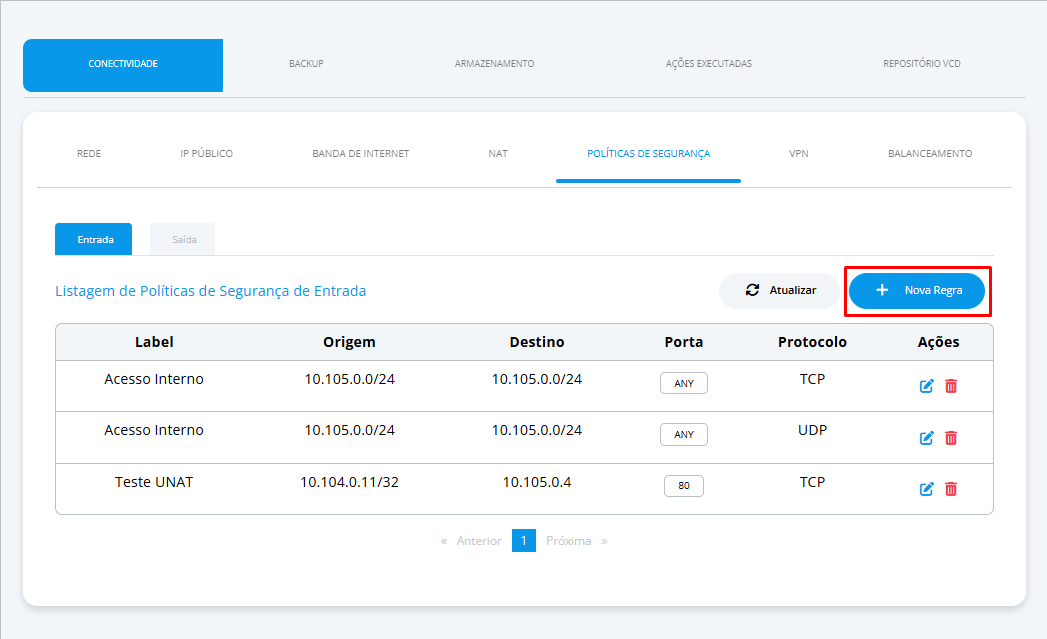Create a new rule with Nova Regra

coord(917,290)
